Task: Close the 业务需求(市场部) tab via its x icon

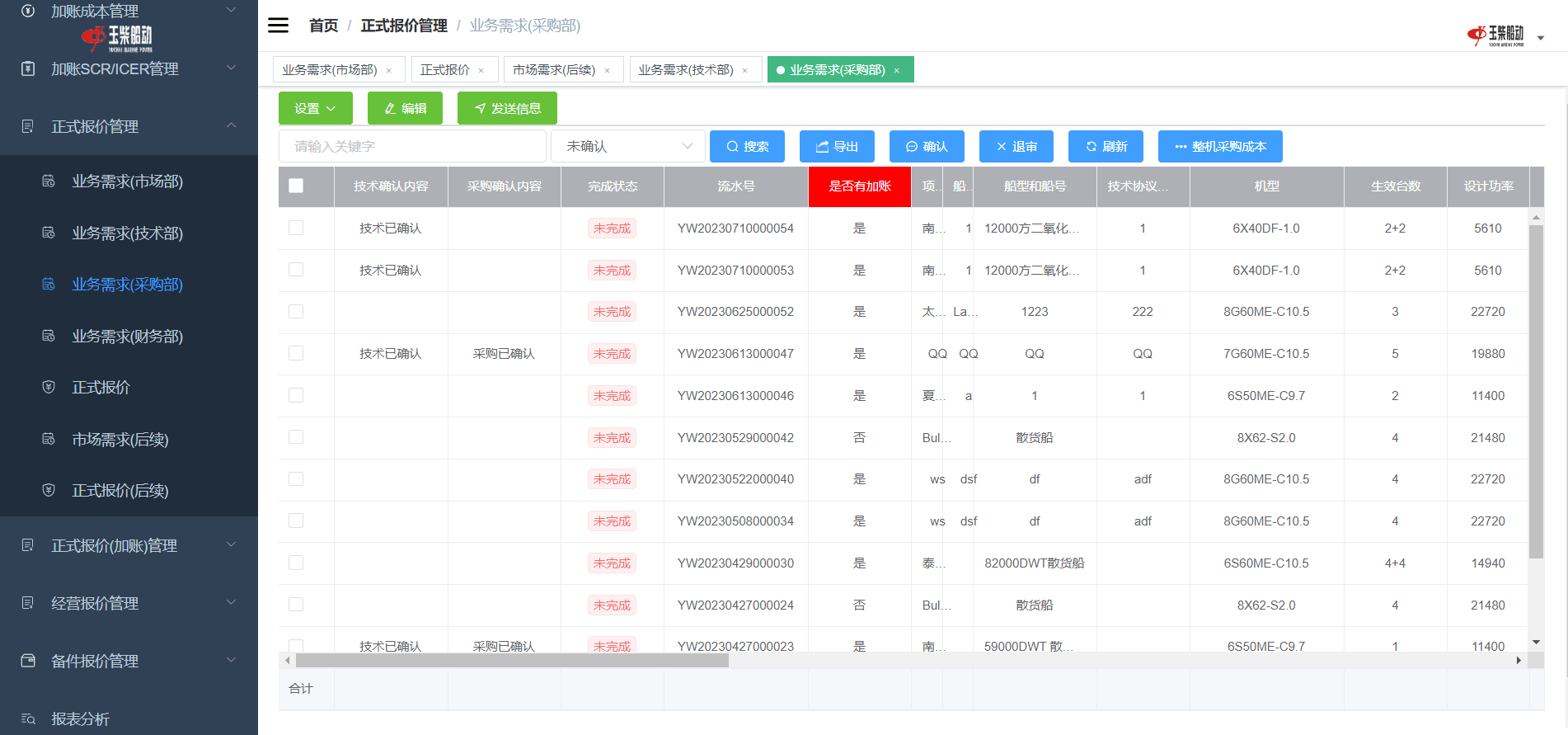Action: click(389, 71)
